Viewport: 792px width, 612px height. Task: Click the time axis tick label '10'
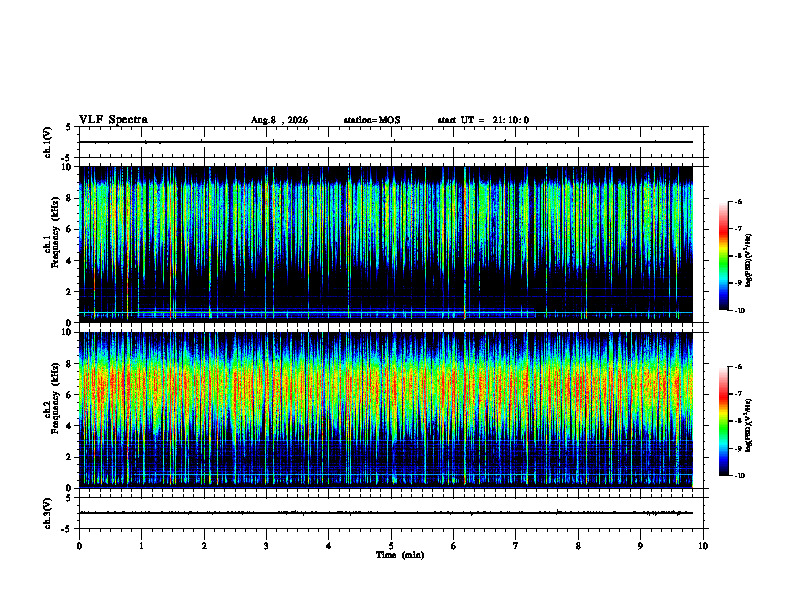703,546
